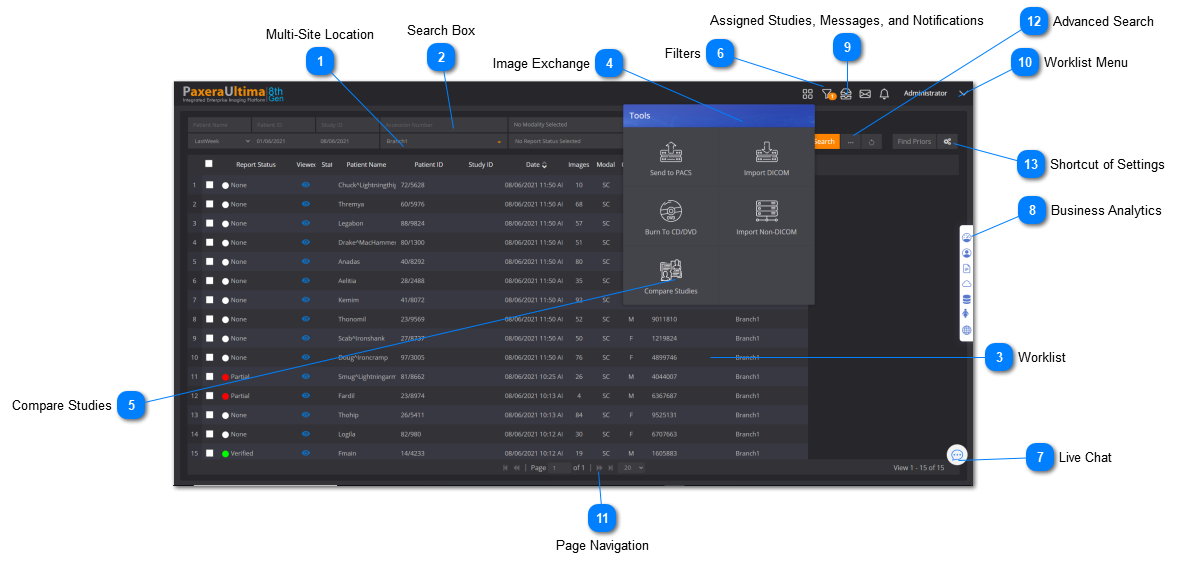The width and height of the screenshot is (1185, 569).
Task: Click the user profile sidebar icon
Action: (967, 253)
